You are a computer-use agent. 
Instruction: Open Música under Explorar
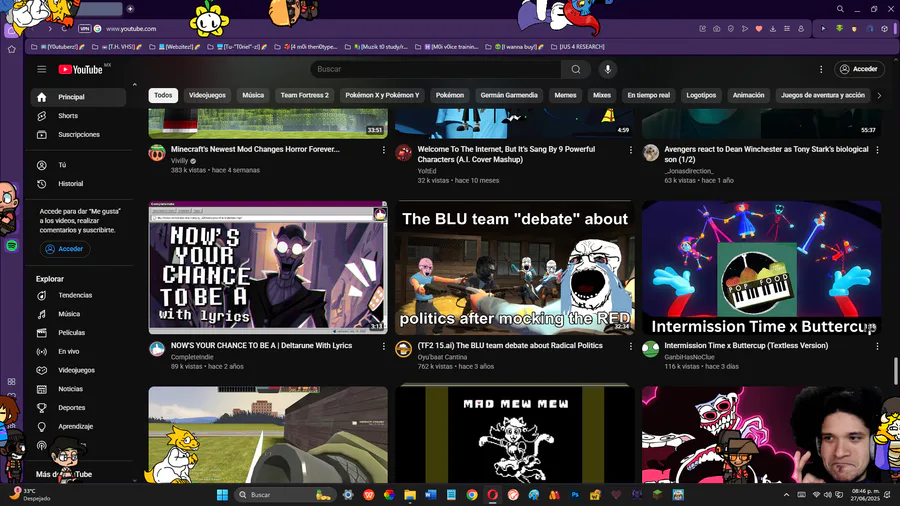[x=78, y=314]
